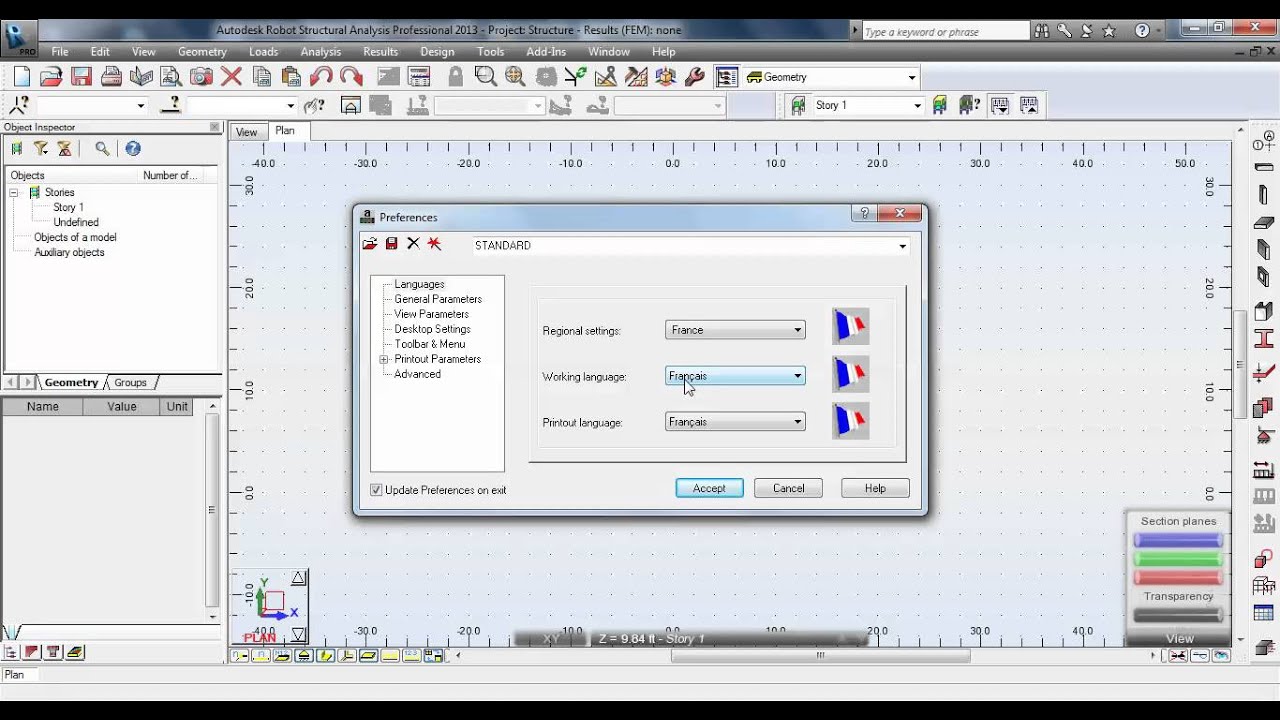The width and height of the screenshot is (1280, 720).
Task: Click the Cancel button
Action: pos(788,488)
